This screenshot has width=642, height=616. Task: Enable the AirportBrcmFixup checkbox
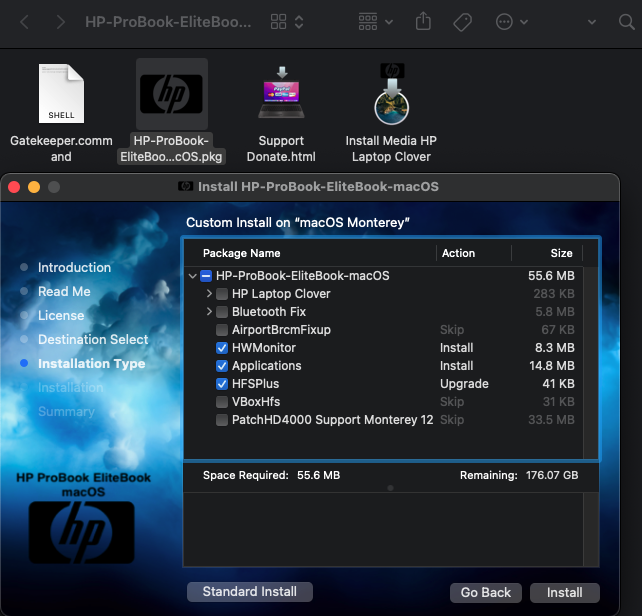[x=222, y=330]
